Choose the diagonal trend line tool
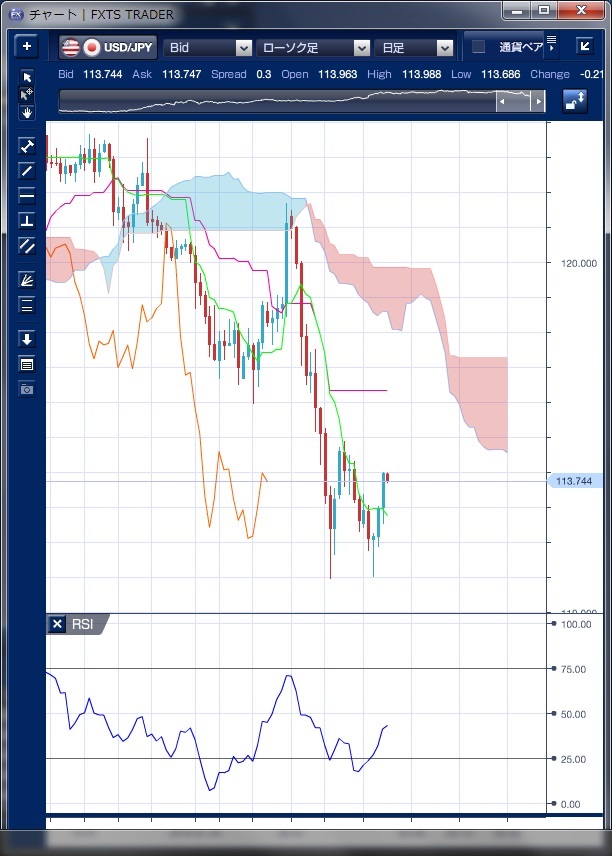612x856 pixels. click(27, 170)
